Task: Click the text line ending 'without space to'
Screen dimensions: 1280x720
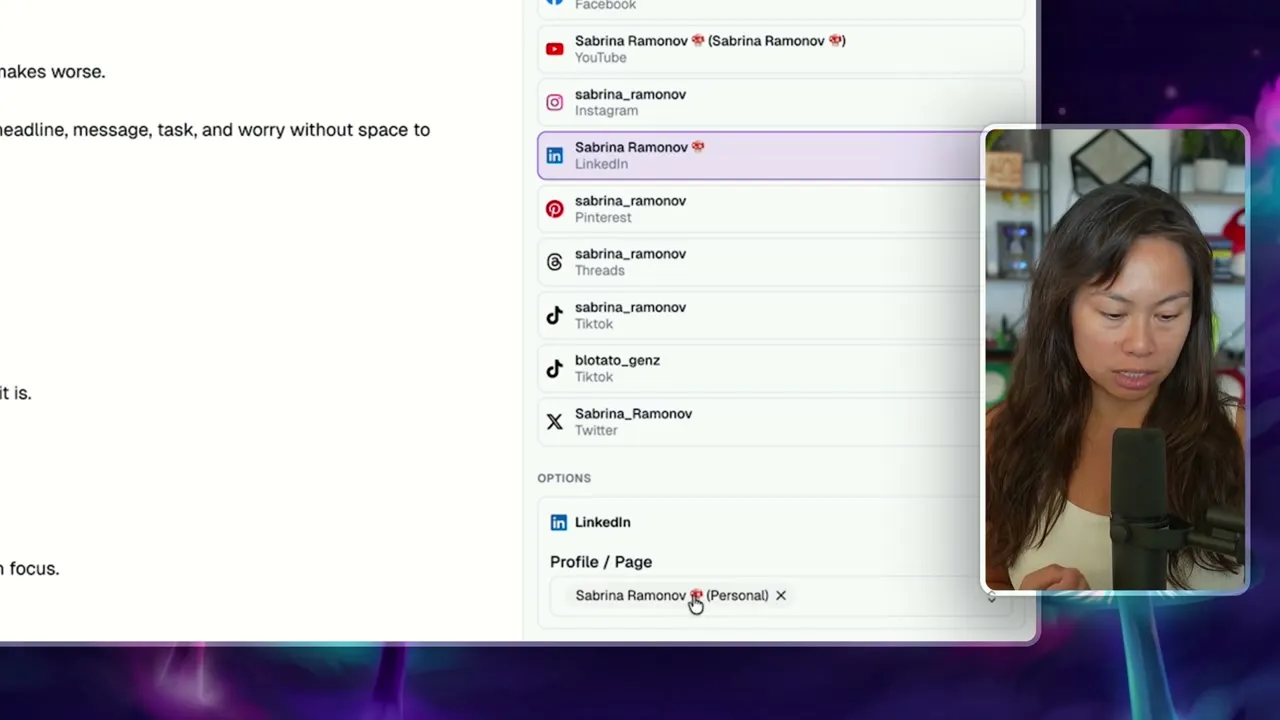Action: pyautogui.click(x=215, y=130)
